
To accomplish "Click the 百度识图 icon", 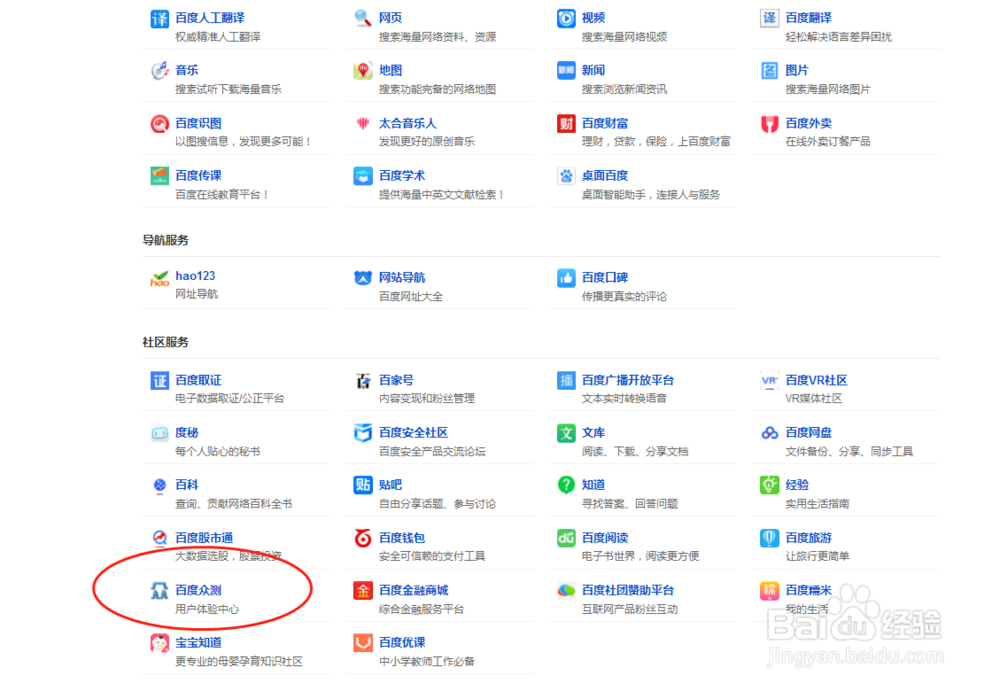I will [159, 124].
